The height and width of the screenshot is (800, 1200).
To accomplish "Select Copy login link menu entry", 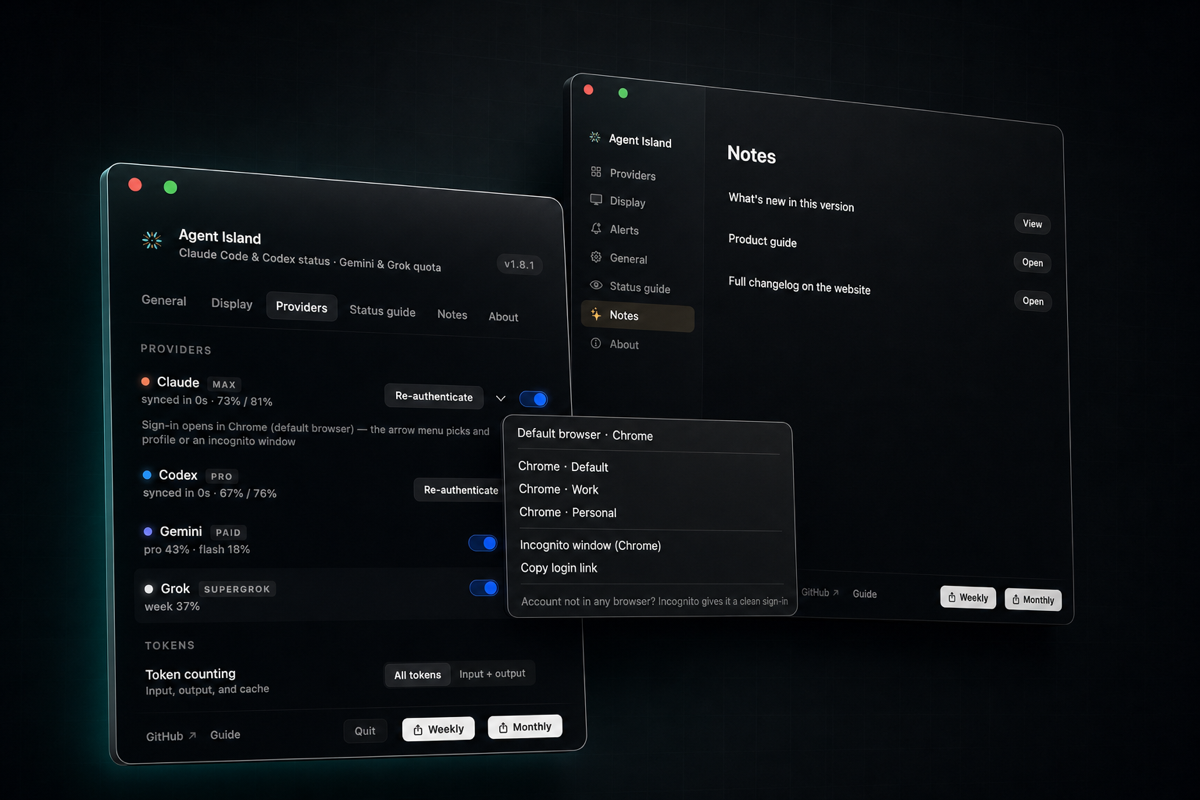I will point(559,568).
